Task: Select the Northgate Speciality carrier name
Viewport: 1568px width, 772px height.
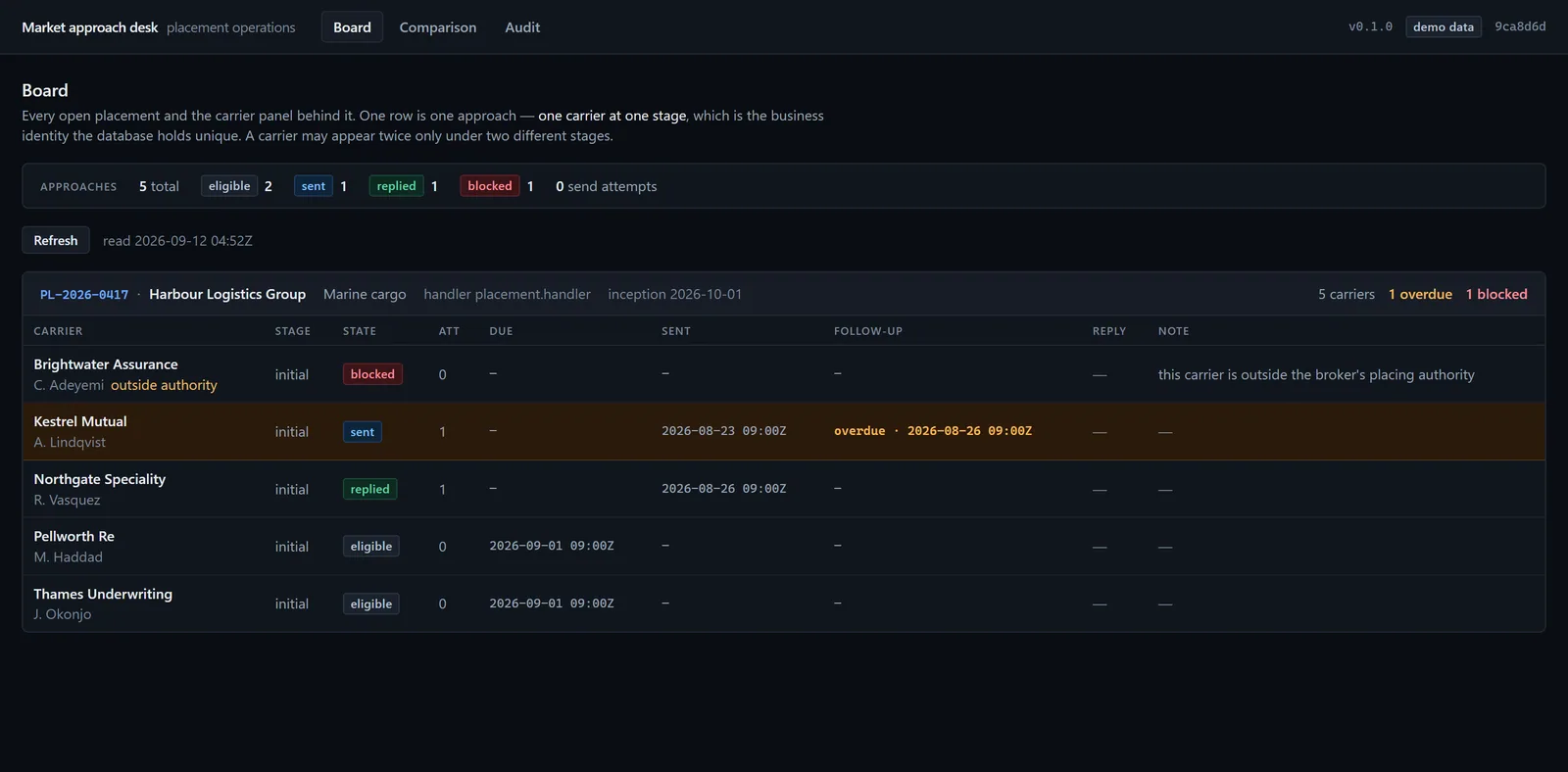Action: click(x=100, y=479)
